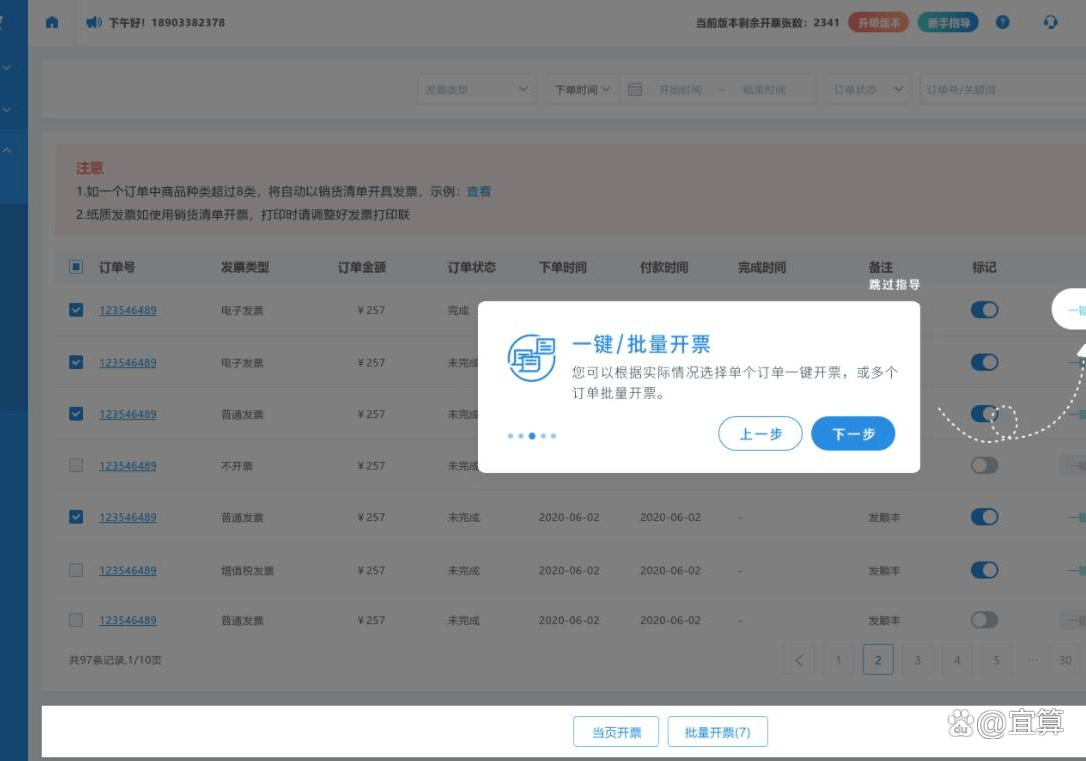
Task: Open the 订单状态 dropdown filter
Action: (867, 89)
